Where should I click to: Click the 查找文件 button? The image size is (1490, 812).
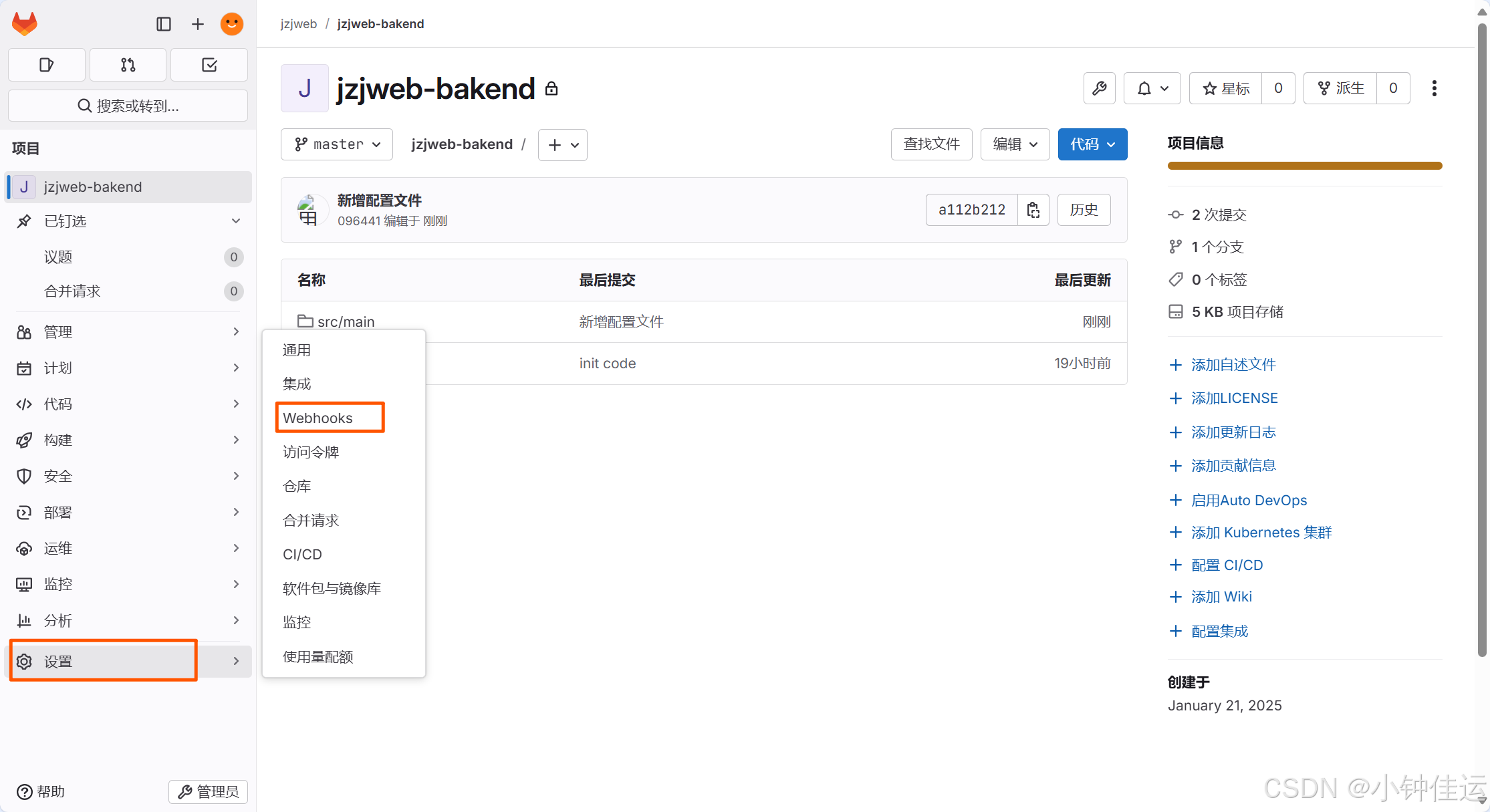pos(932,144)
